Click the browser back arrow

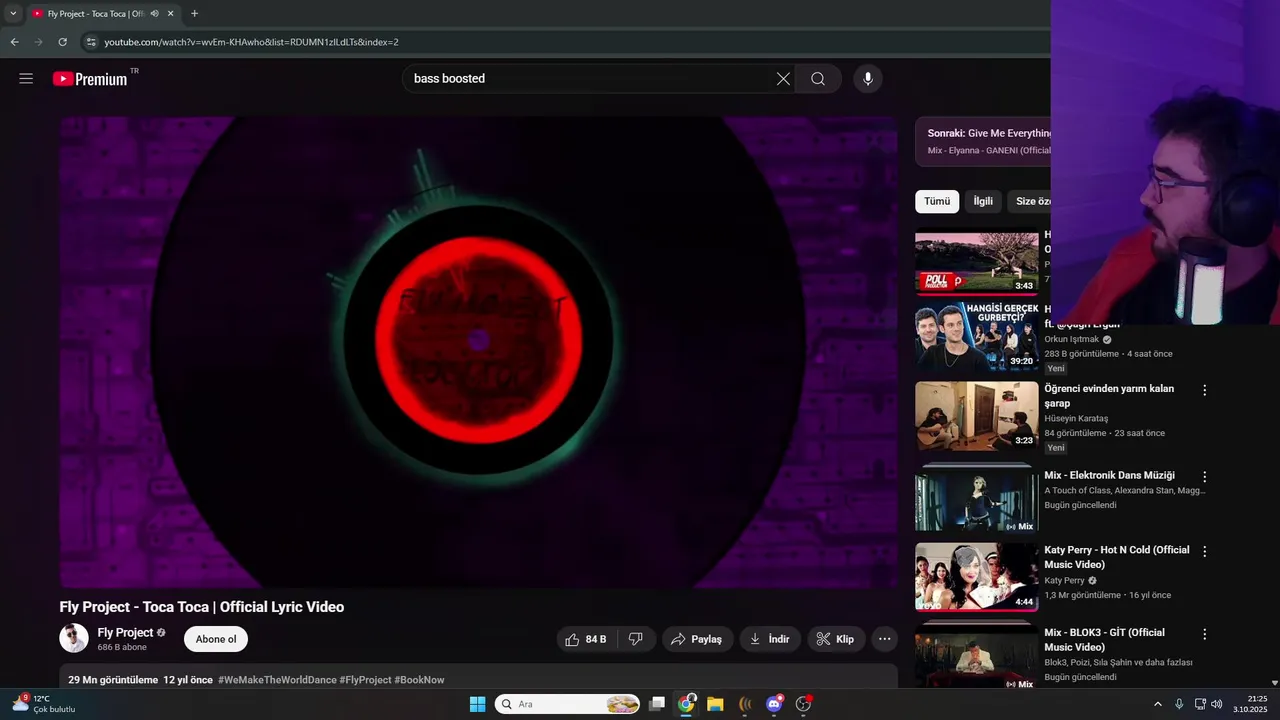tap(14, 42)
